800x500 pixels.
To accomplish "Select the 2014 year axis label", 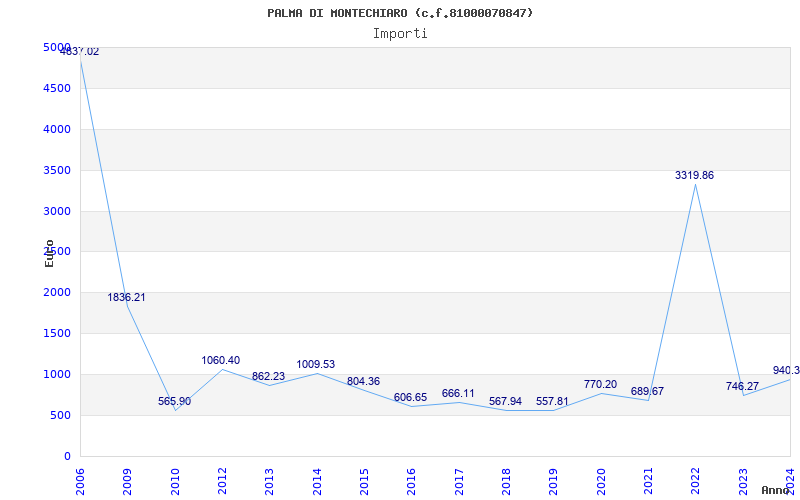I will [317, 482].
